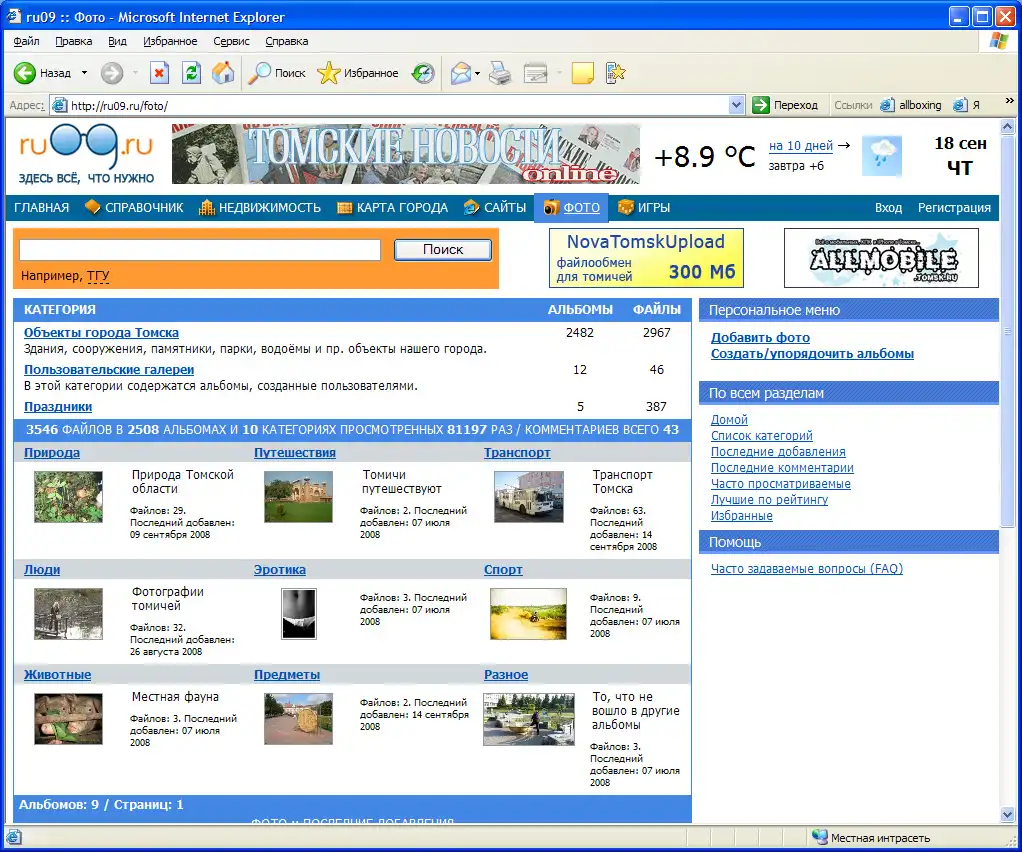Click the Назад back arrow button

tap(42, 73)
